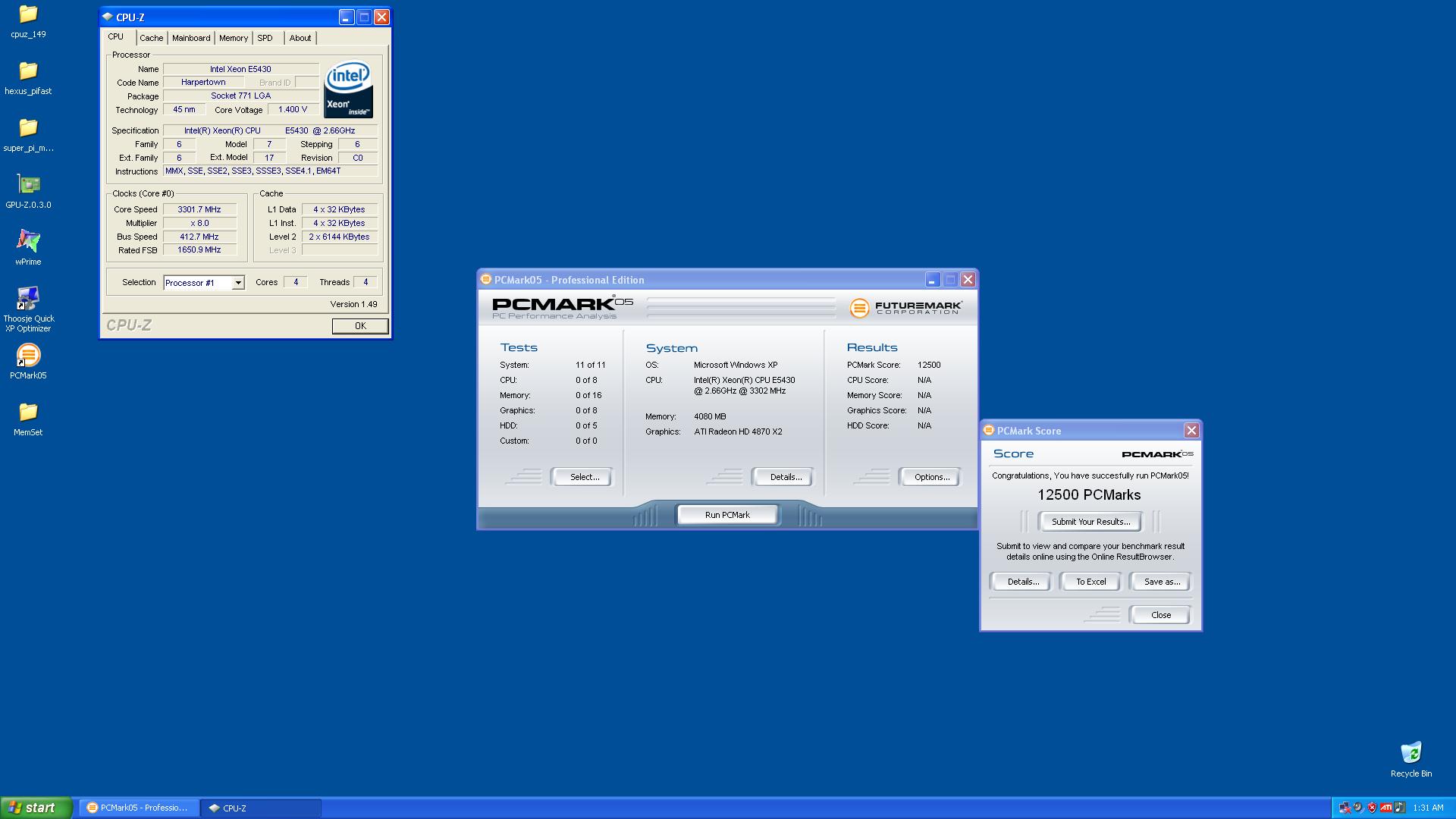Image resolution: width=1456 pixels, height=819 pixels.
Task: Click Submit Your Results... button
Action: coord(1090,522)
